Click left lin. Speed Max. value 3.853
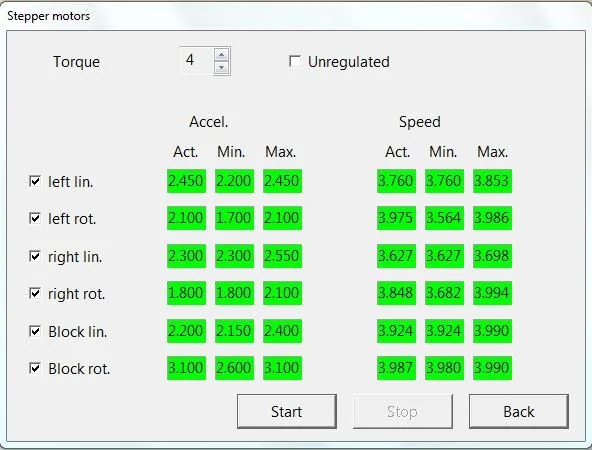 click(x=492, y=181)
